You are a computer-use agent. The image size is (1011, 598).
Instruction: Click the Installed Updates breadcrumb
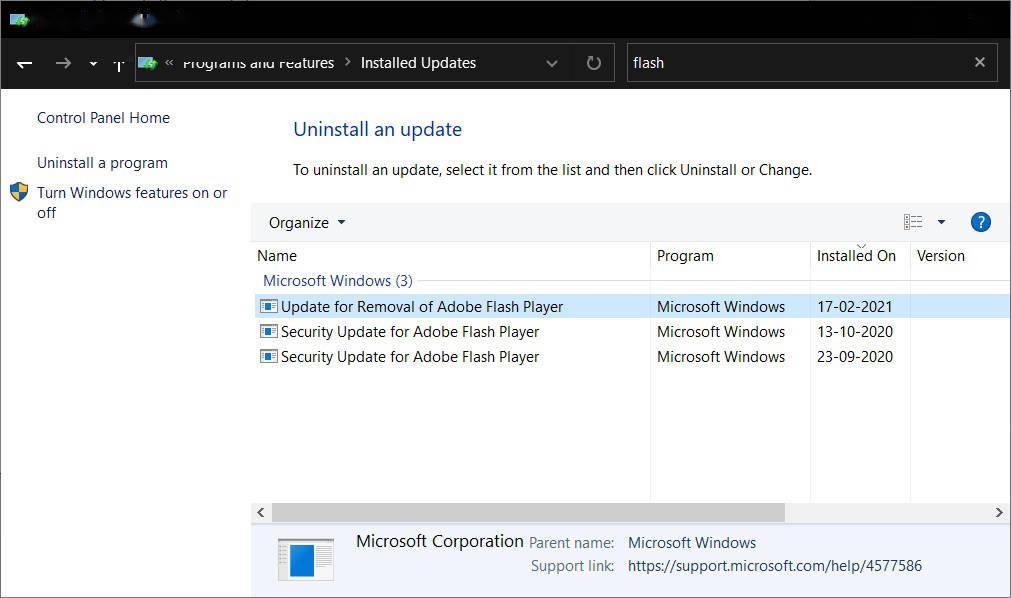click(418, 63)
